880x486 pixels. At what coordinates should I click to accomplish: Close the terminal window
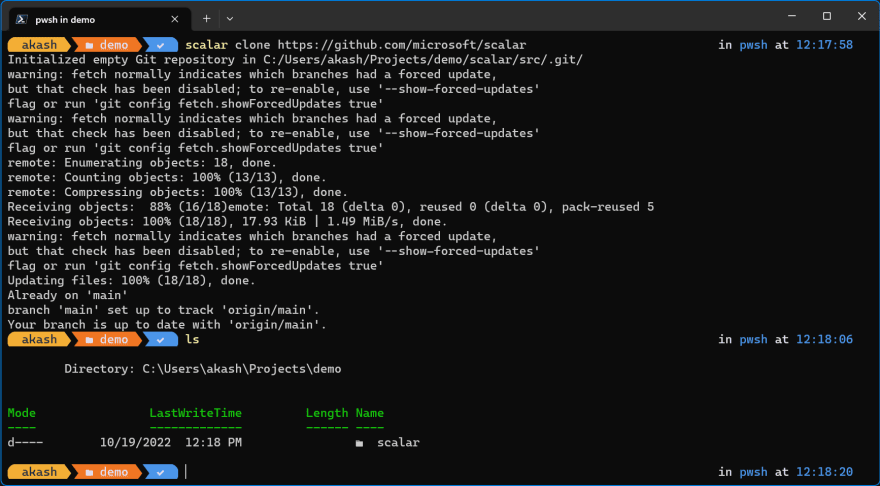pos(861,16)
